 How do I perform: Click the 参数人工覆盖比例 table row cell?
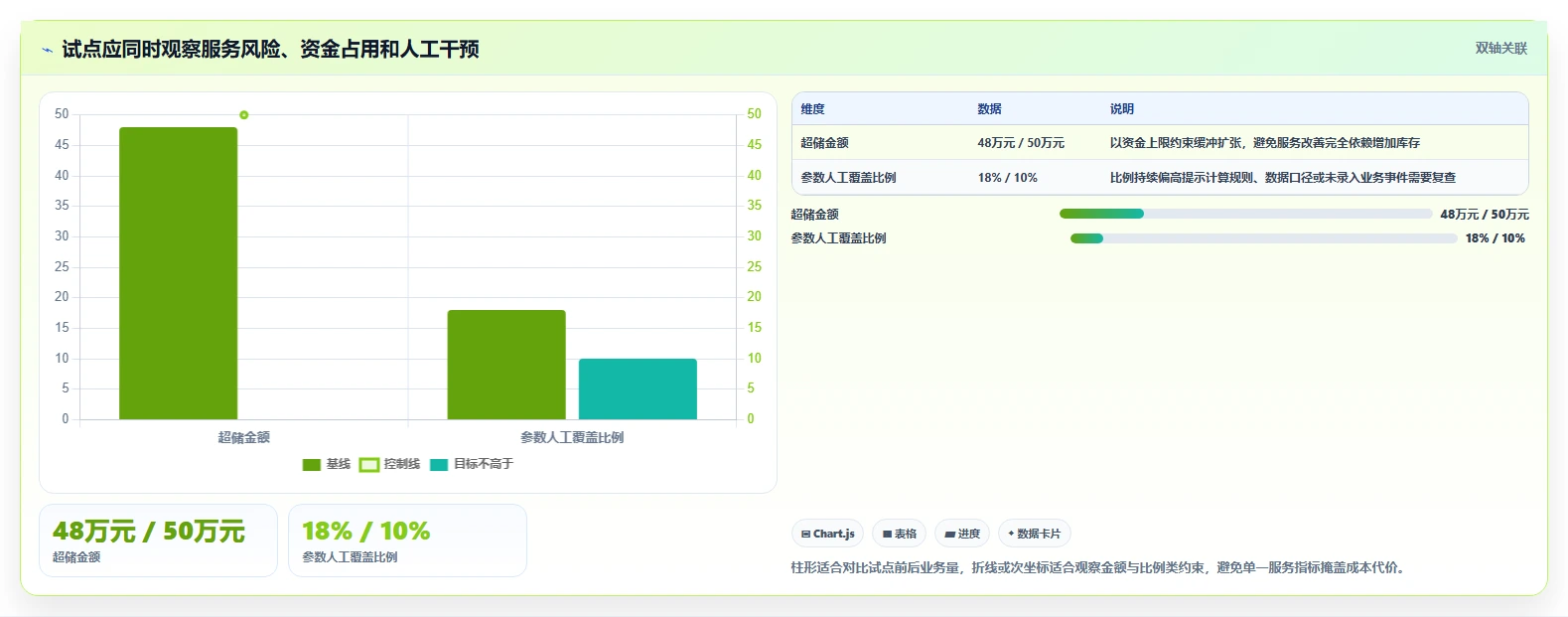coord(849,178)
